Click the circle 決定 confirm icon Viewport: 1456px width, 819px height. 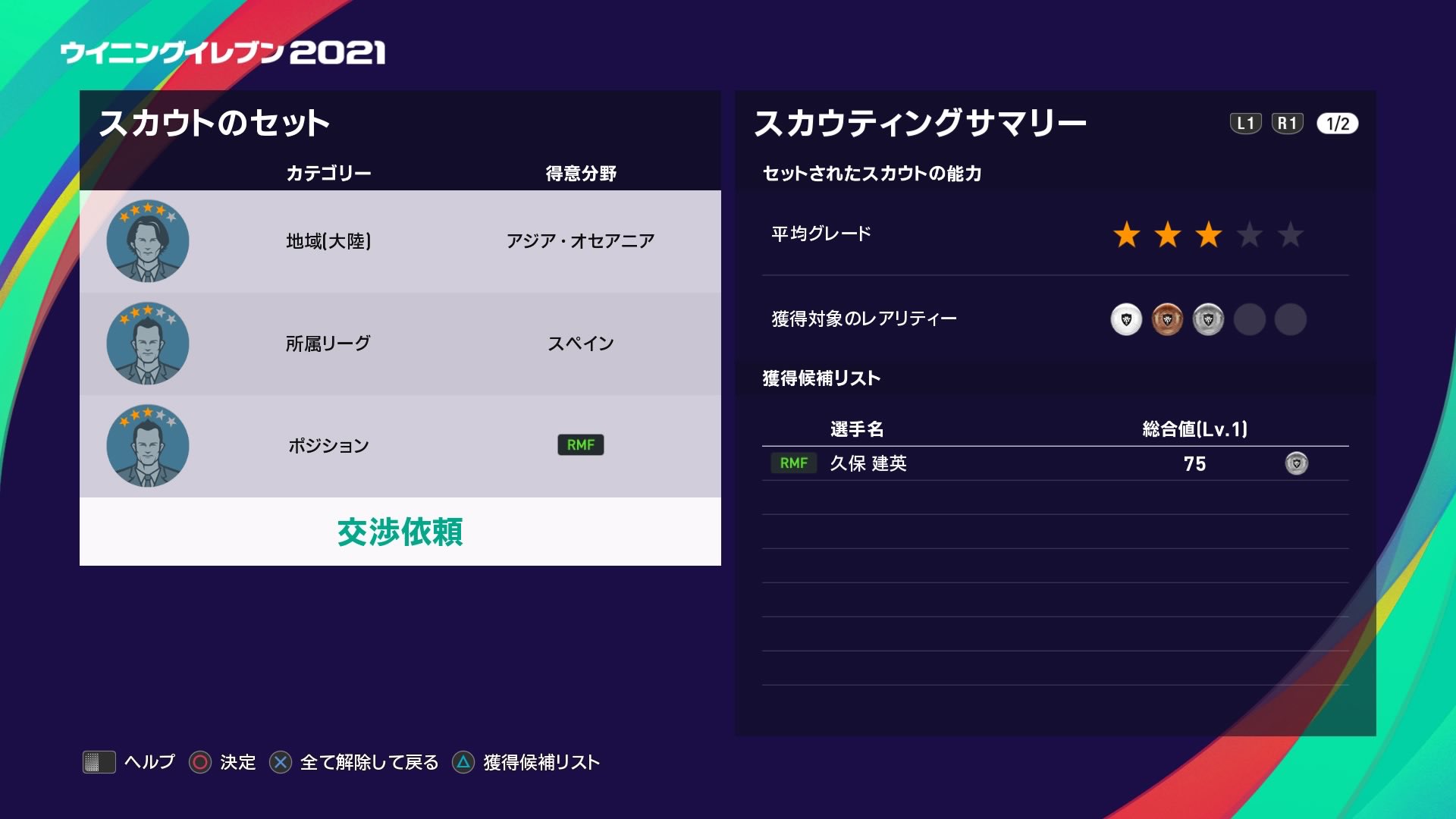(x=200, y=762)
